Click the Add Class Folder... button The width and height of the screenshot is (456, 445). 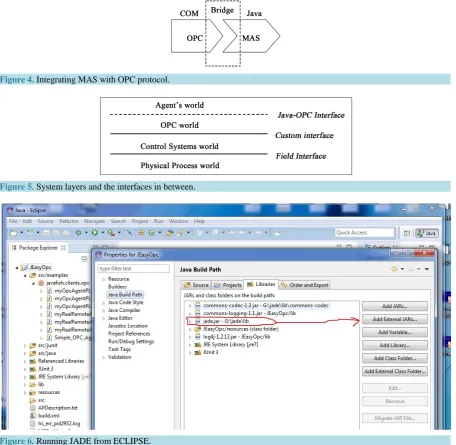pyautogui.click(x=395, y=358)
